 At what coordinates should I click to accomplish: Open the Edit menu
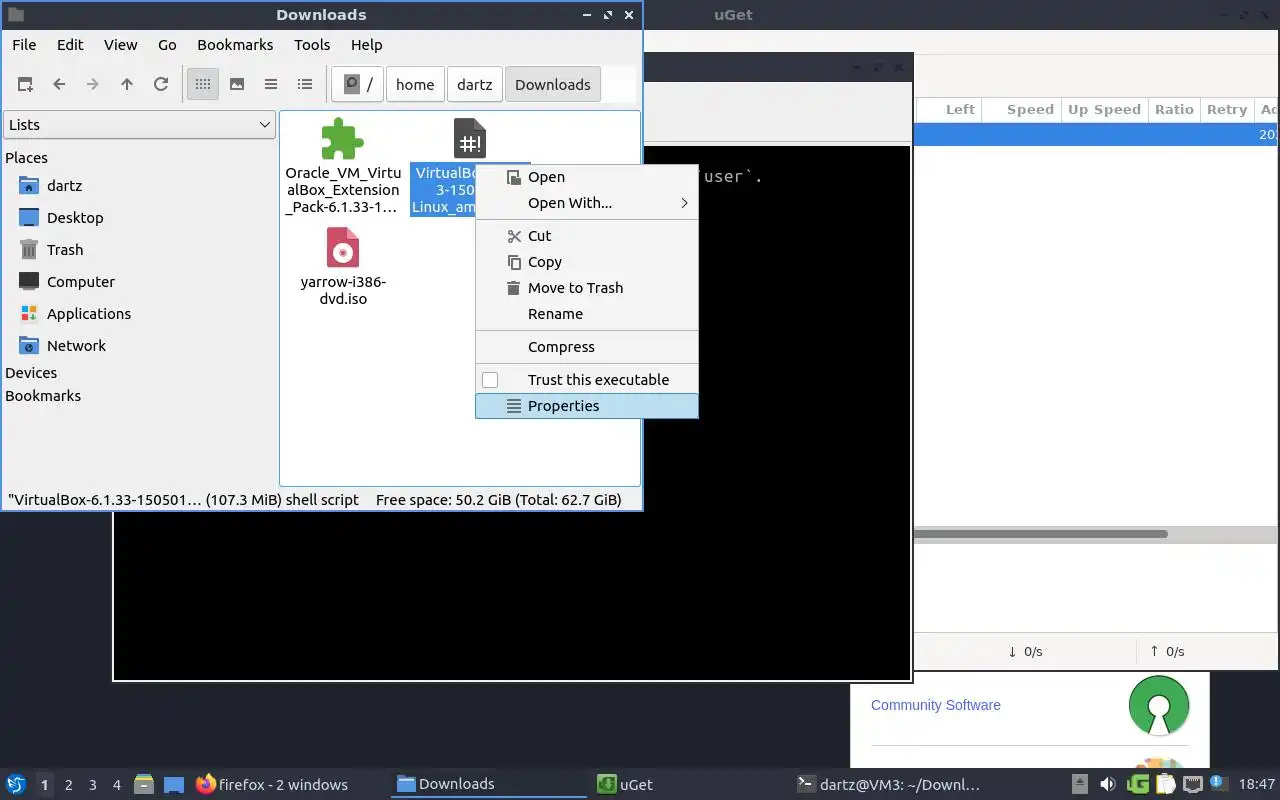click(x=70, y=45)
